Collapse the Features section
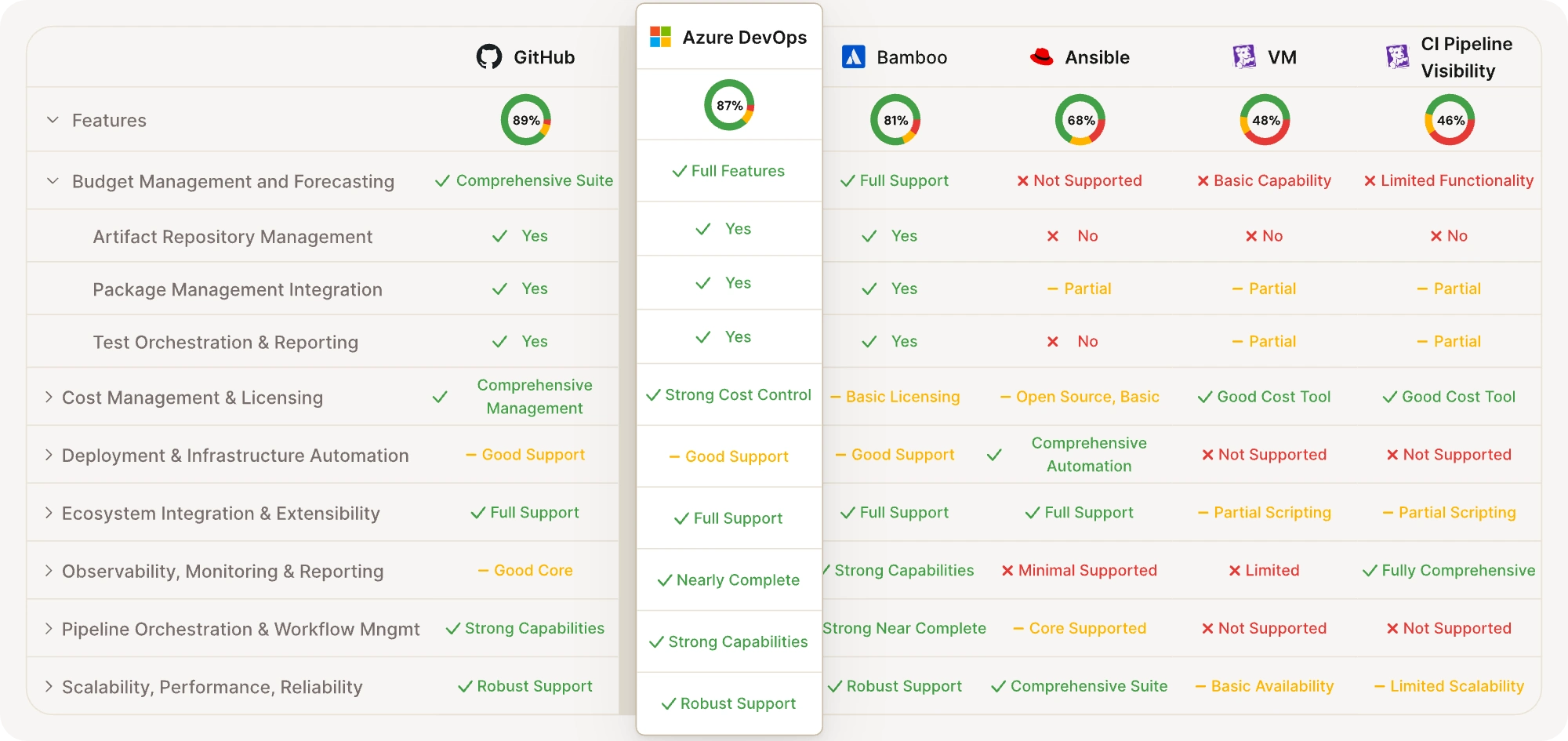The width and height of the screenshot is (1568, 741). pos(52,120)
